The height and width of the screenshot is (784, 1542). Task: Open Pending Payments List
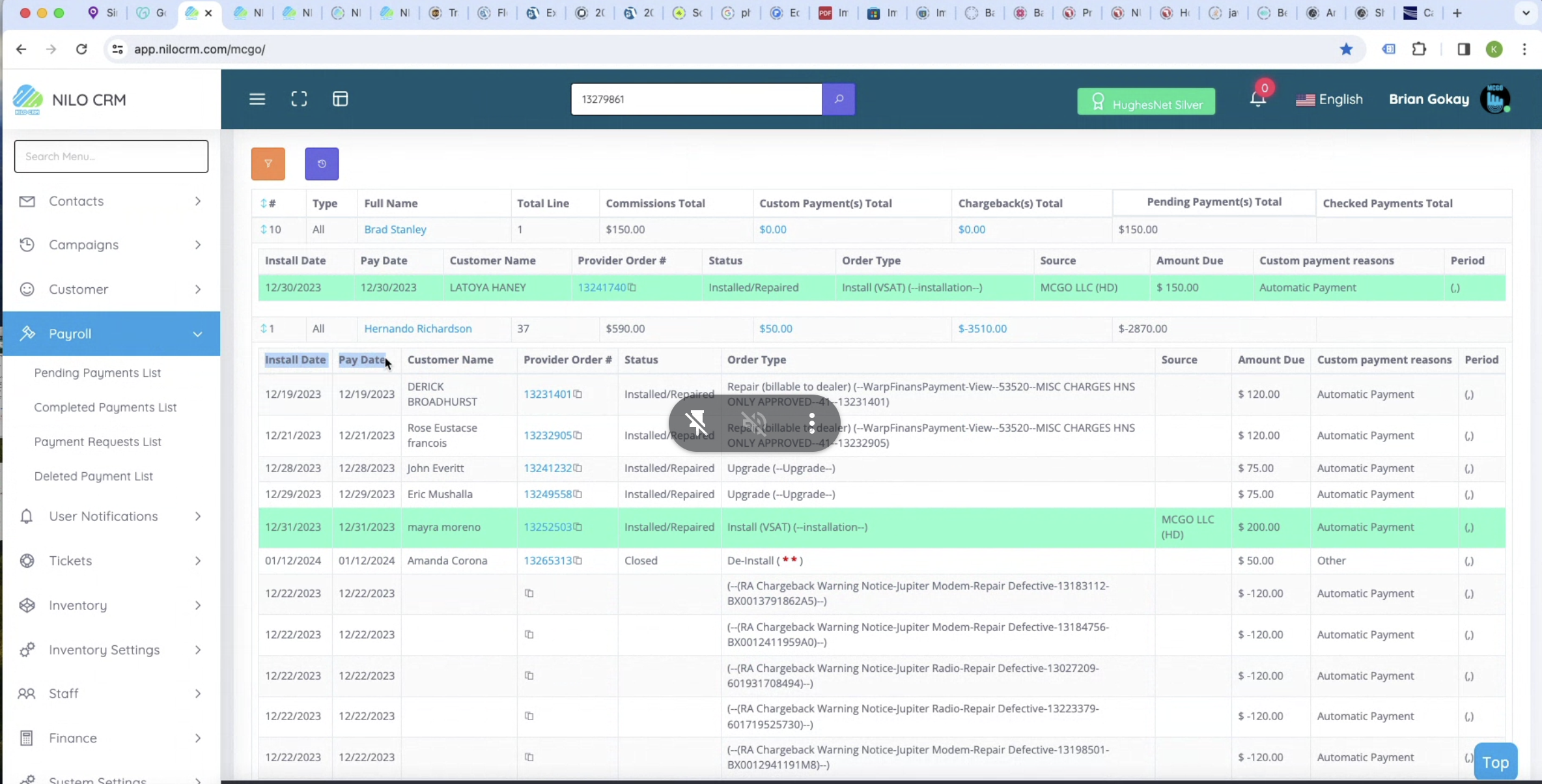[98, 373]
